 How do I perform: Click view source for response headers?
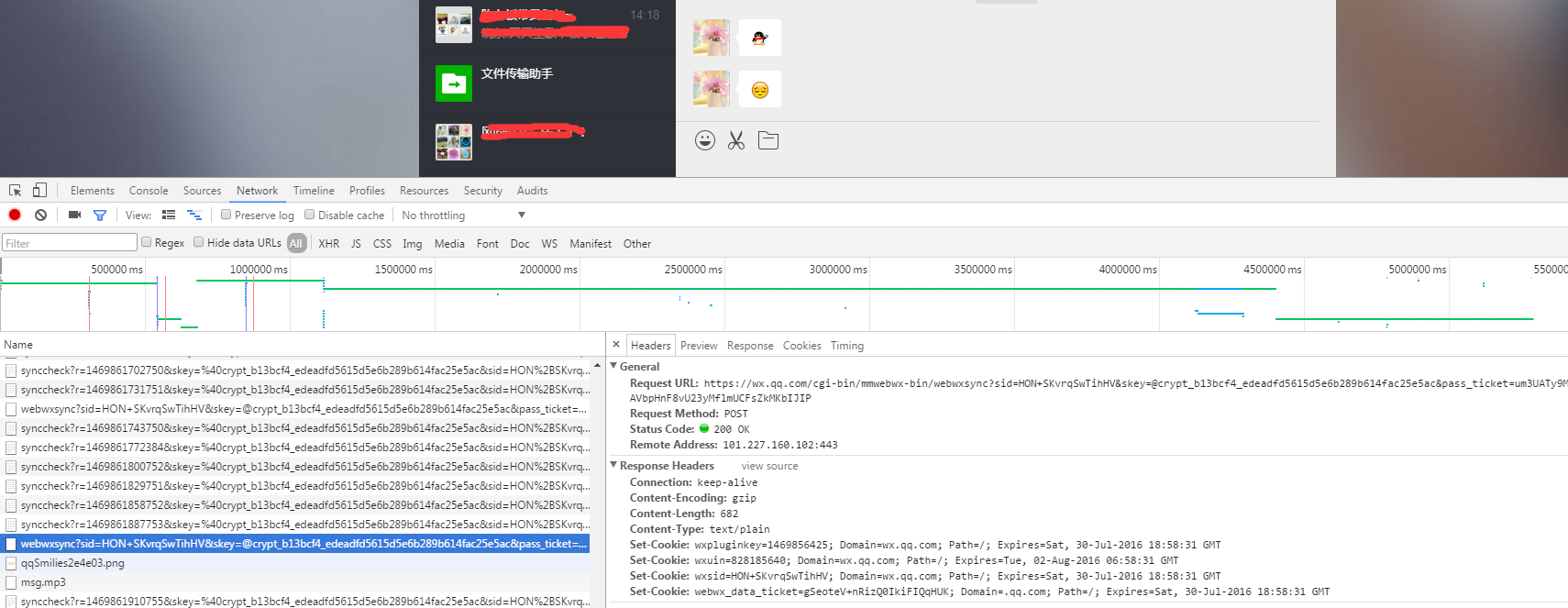point(769,466)
